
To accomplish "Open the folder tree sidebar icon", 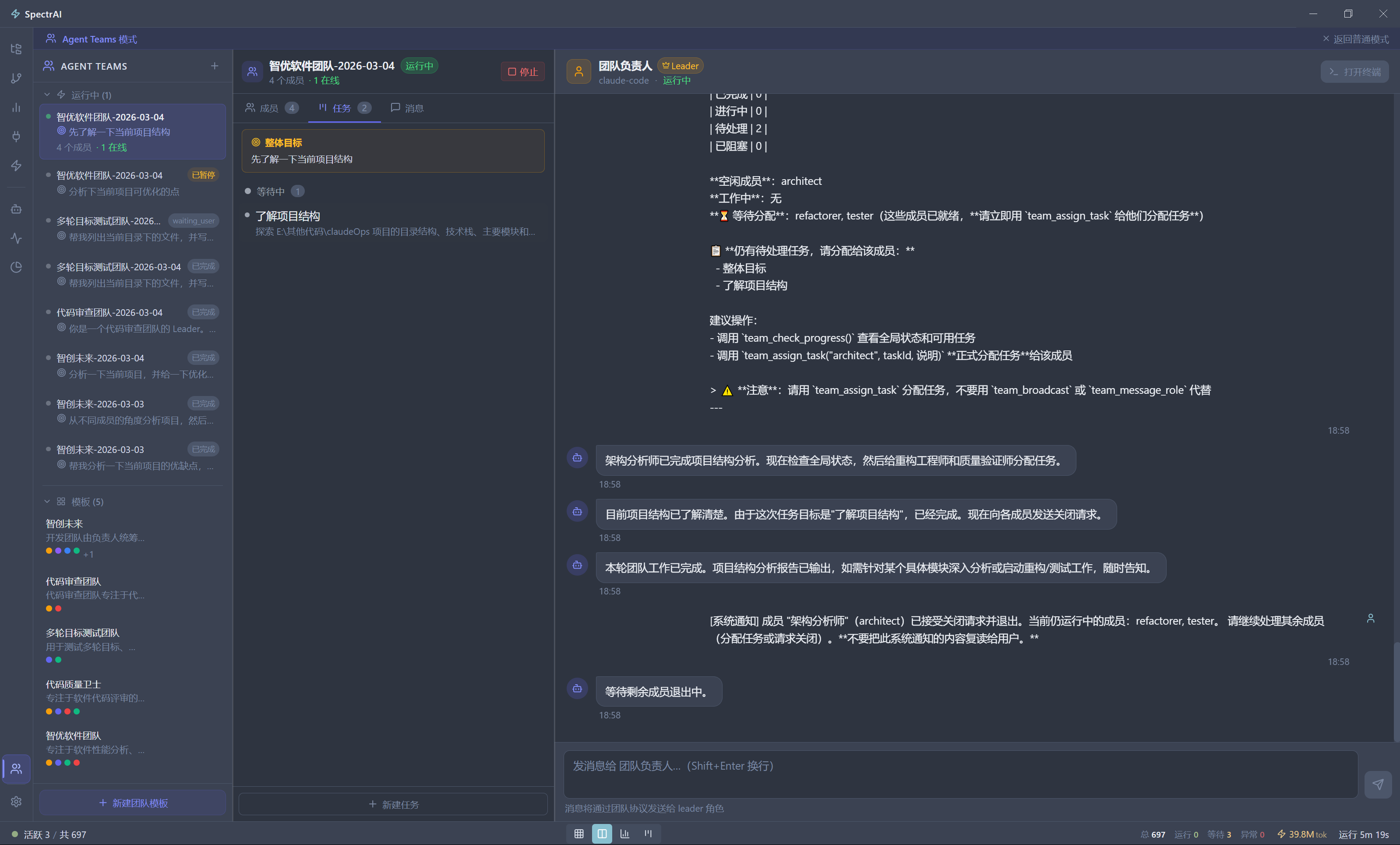I will click(16, 49).
